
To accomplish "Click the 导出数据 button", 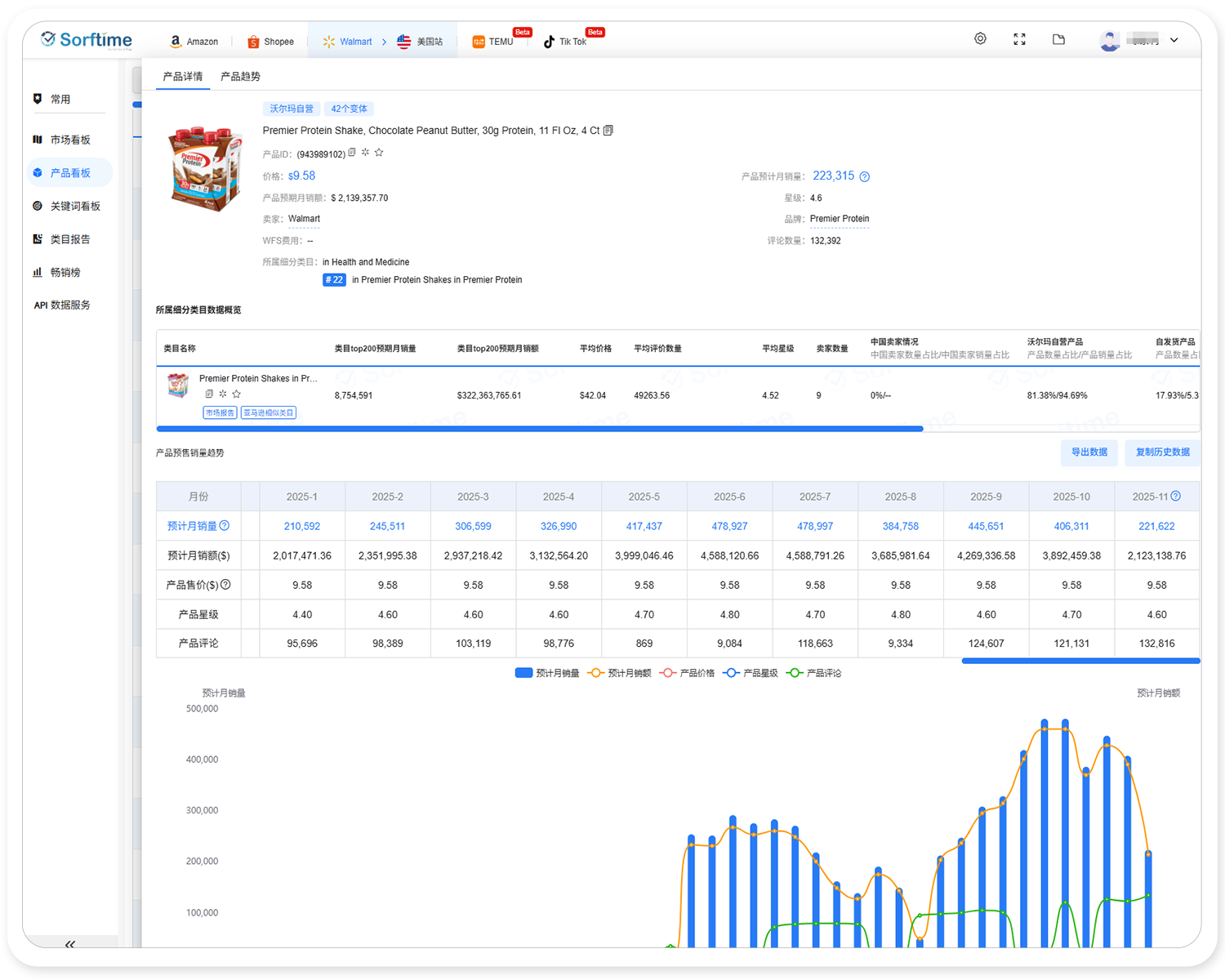I will [x=1089, y=452].
